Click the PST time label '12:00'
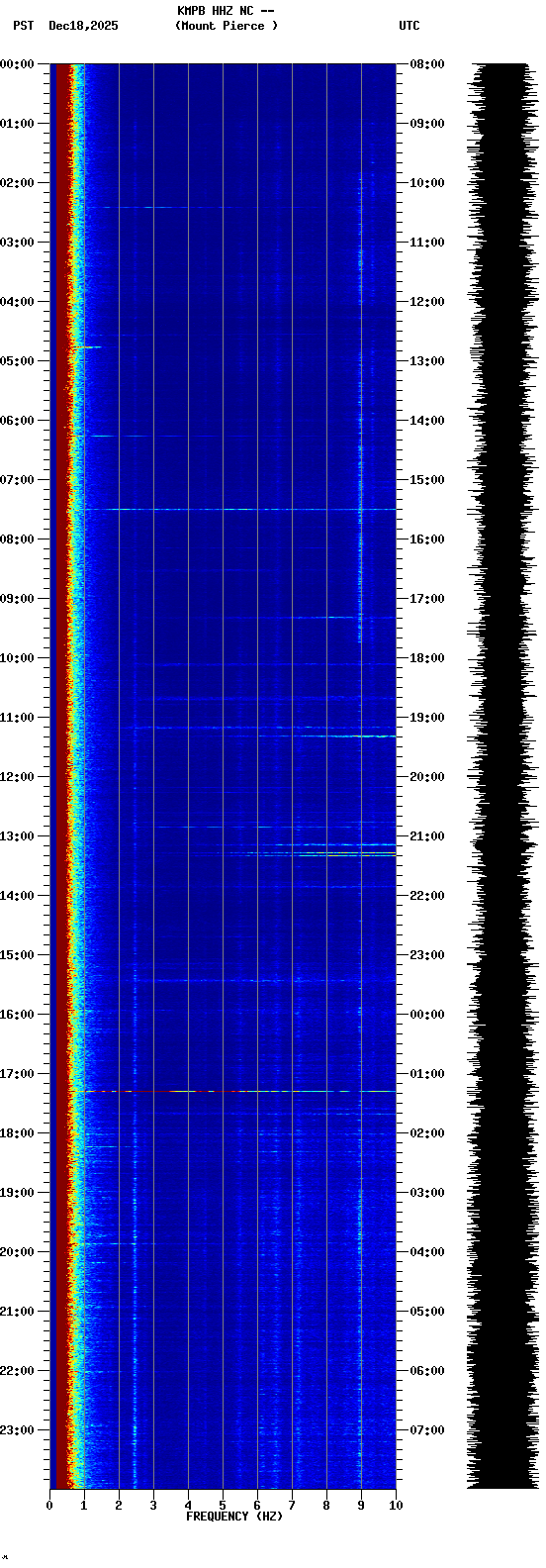The image size is (546, 1568). (x=17, y=777)
